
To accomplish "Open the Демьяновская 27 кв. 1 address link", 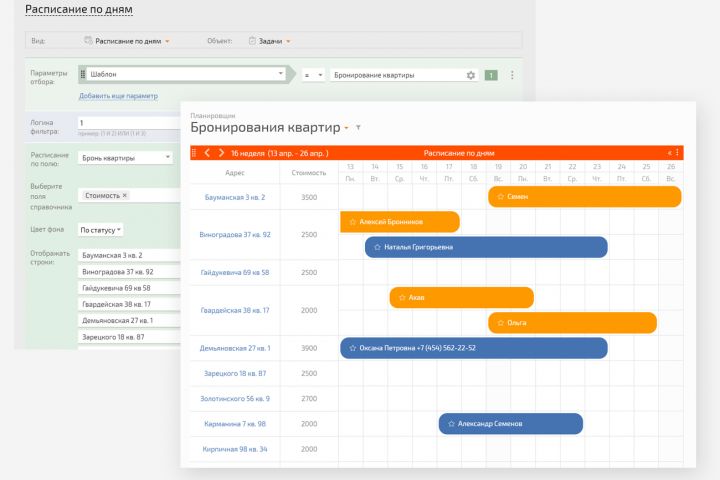I will [235, 348].
